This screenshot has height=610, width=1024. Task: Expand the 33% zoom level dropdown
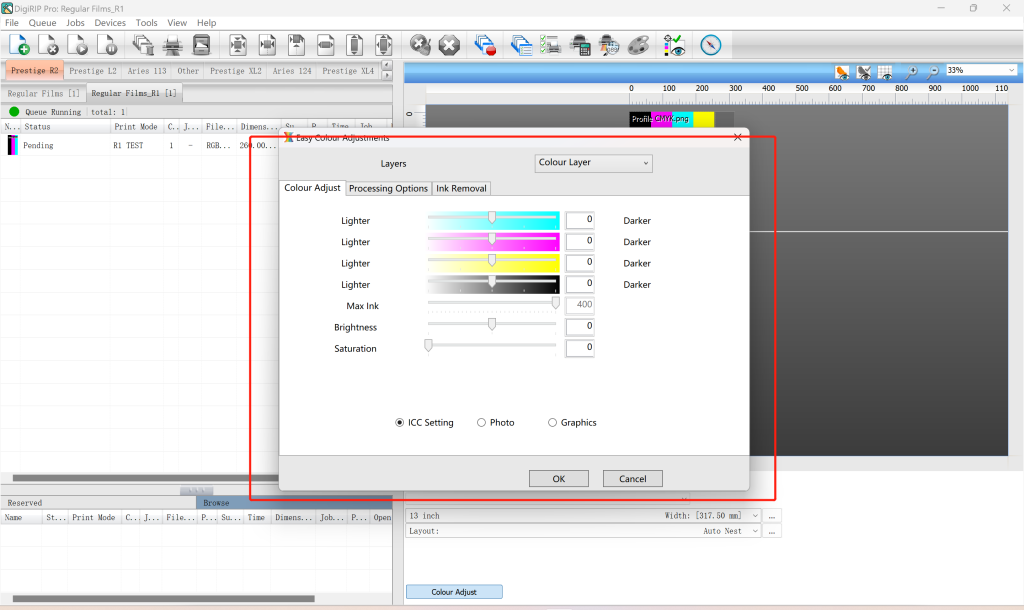tap(1012, 71)
